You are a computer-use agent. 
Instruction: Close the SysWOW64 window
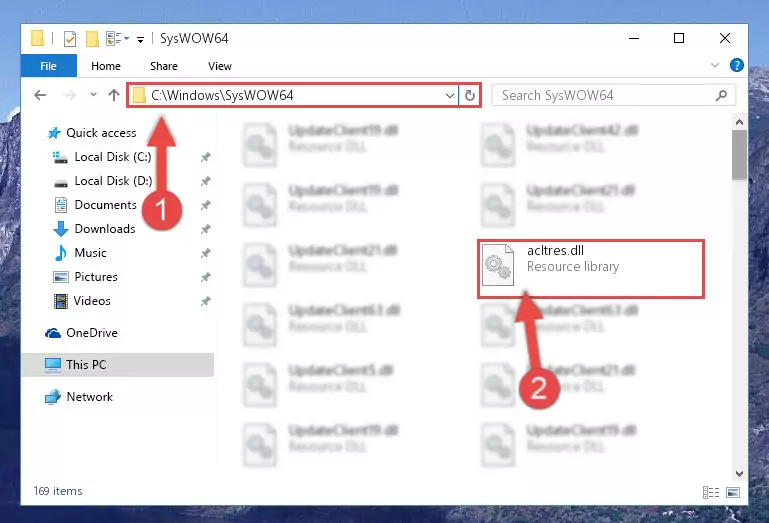click(724, 38)
